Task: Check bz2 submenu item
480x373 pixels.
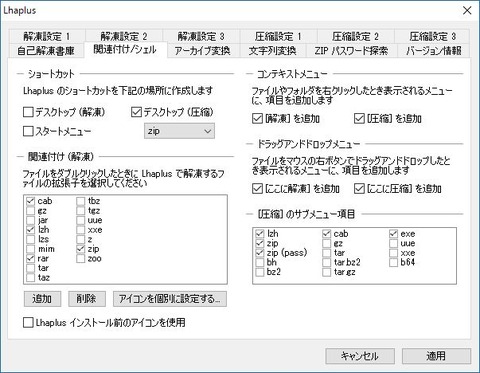Action: pos(260,272)
